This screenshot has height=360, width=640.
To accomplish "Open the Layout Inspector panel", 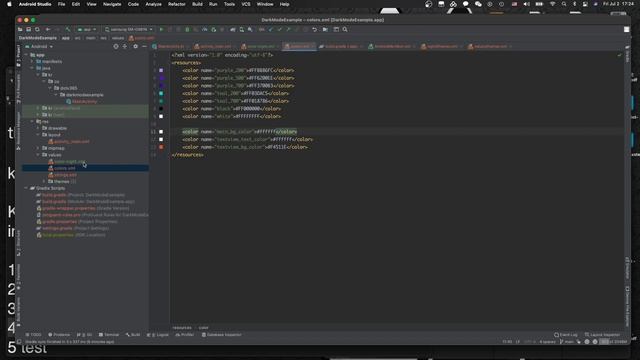I will [x=602, y=335].
